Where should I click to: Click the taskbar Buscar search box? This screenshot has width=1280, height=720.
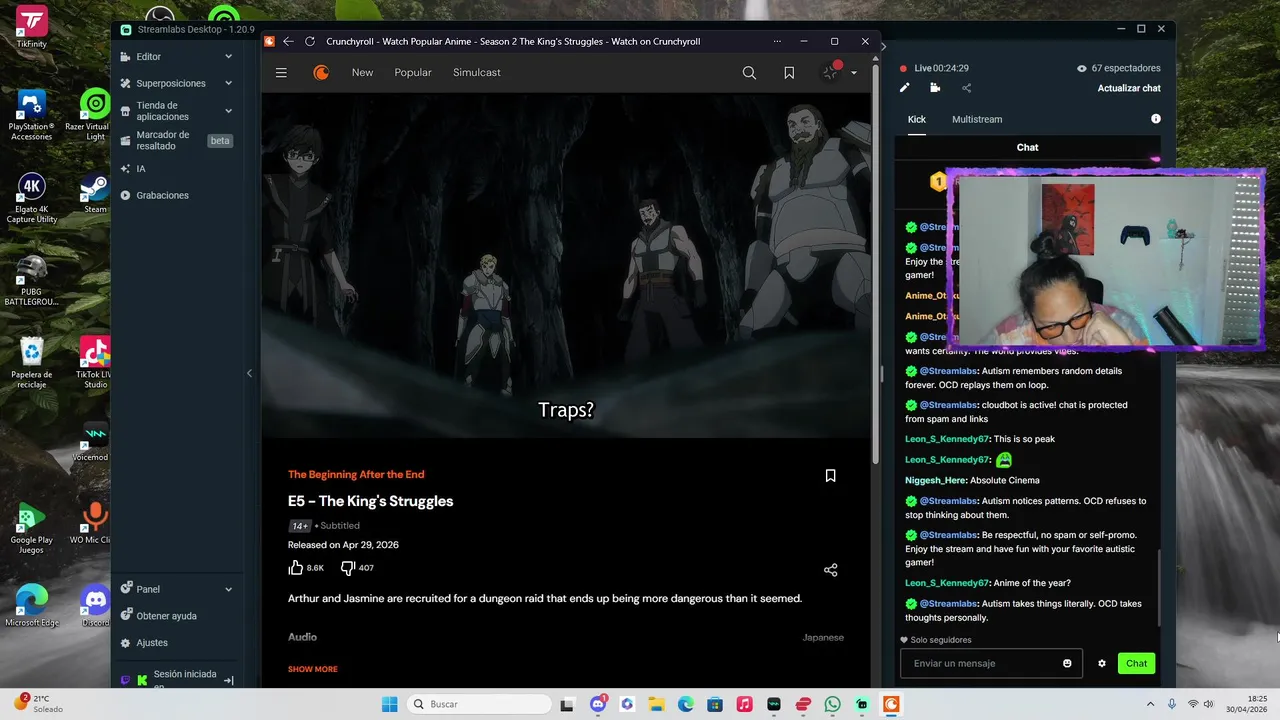481,704
